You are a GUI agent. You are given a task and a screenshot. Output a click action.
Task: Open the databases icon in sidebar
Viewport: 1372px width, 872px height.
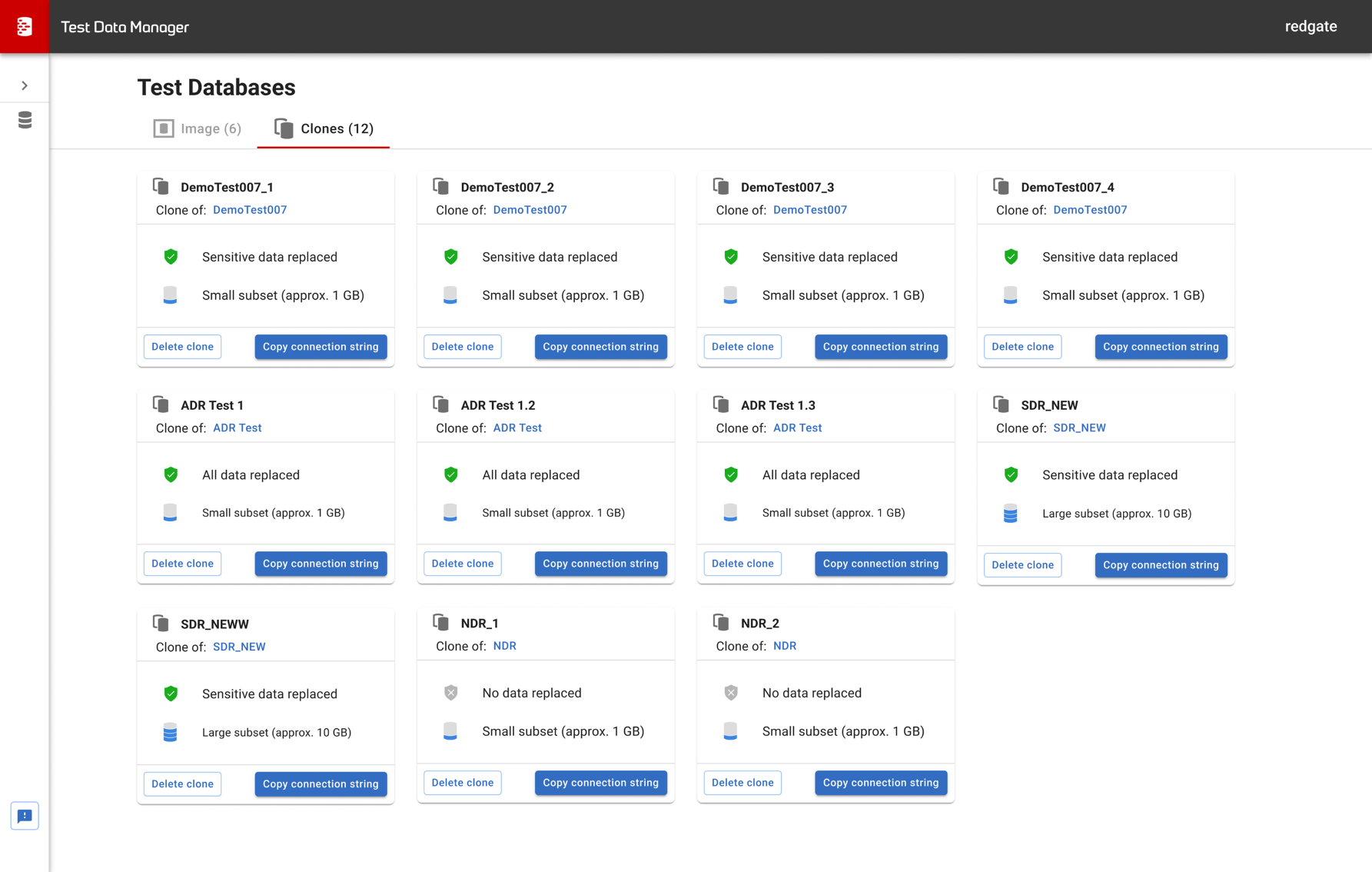pos(25,120)
